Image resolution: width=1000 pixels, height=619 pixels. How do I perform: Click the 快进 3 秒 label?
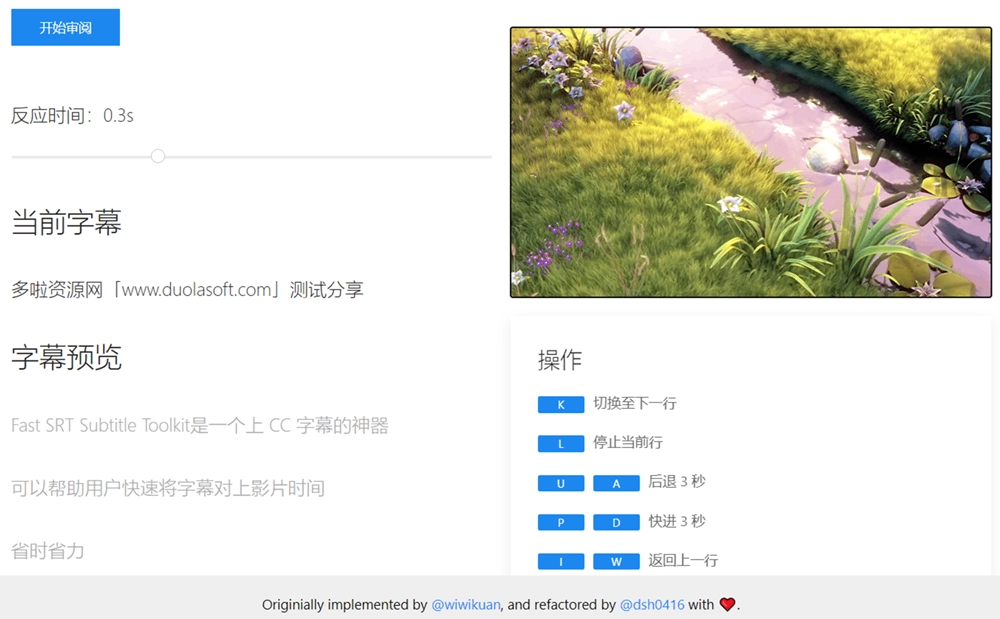pyautogui.click(x=677, y=521)
